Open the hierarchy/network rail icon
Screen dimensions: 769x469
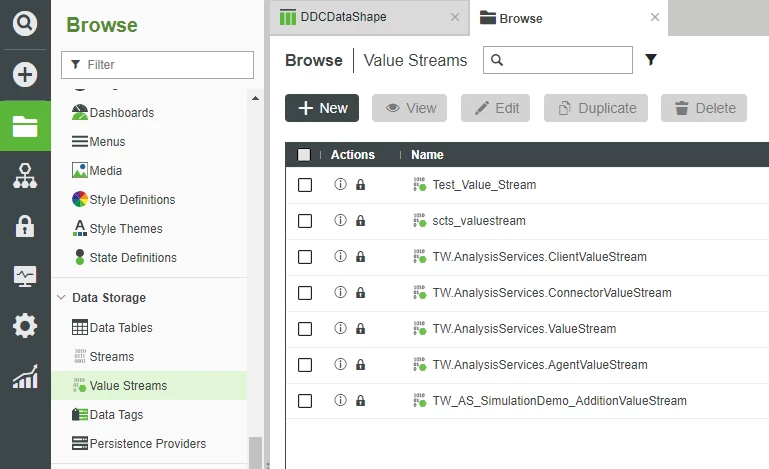point(25,176)
